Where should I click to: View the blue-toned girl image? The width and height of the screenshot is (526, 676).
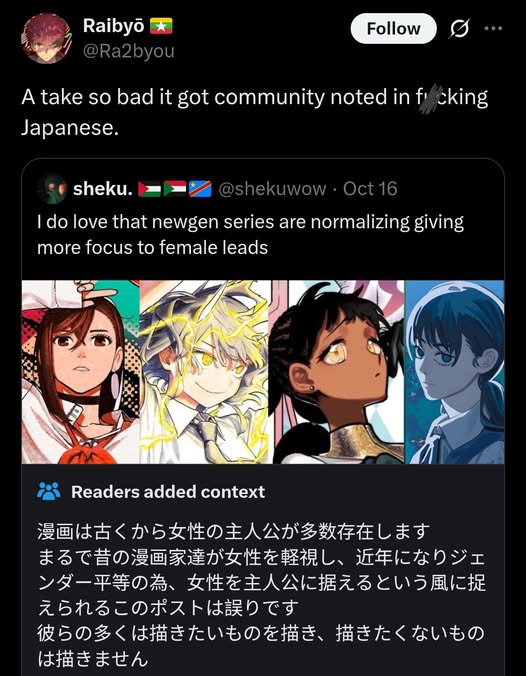454,372
